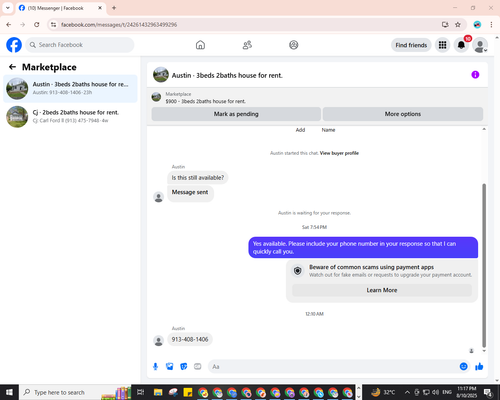Click the 'Is this still available?' message

coord(198,178)
